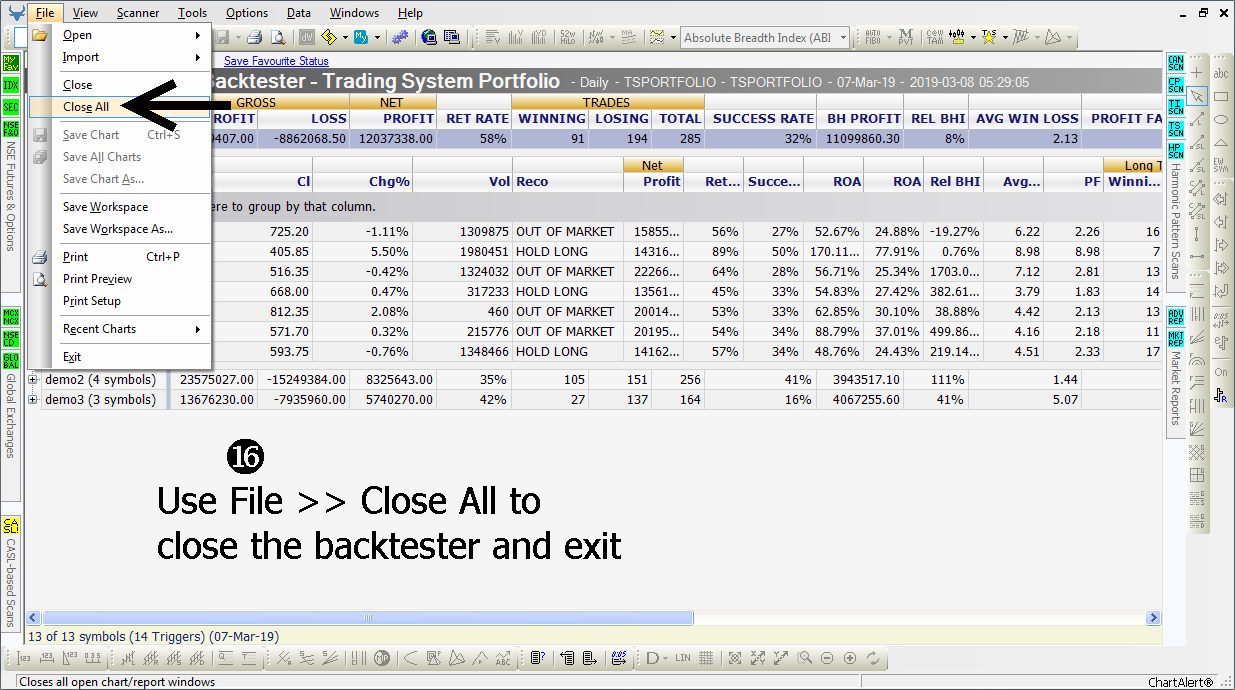The image size is (1235, 690).
Task: Select the TI SCN sidebar icon
Action: (x=1175, y=107)
